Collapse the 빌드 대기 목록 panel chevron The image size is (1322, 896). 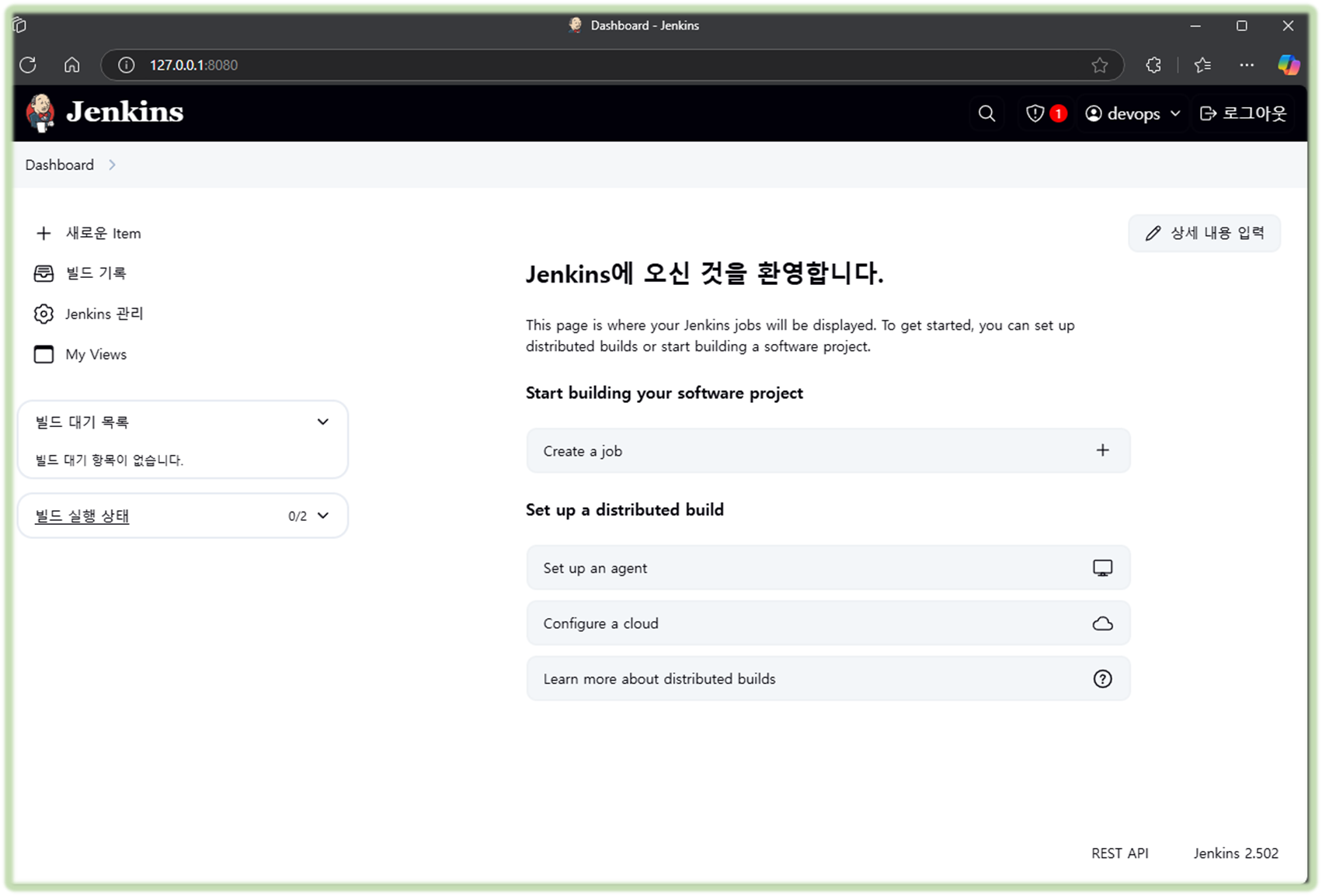click(323, 422)
